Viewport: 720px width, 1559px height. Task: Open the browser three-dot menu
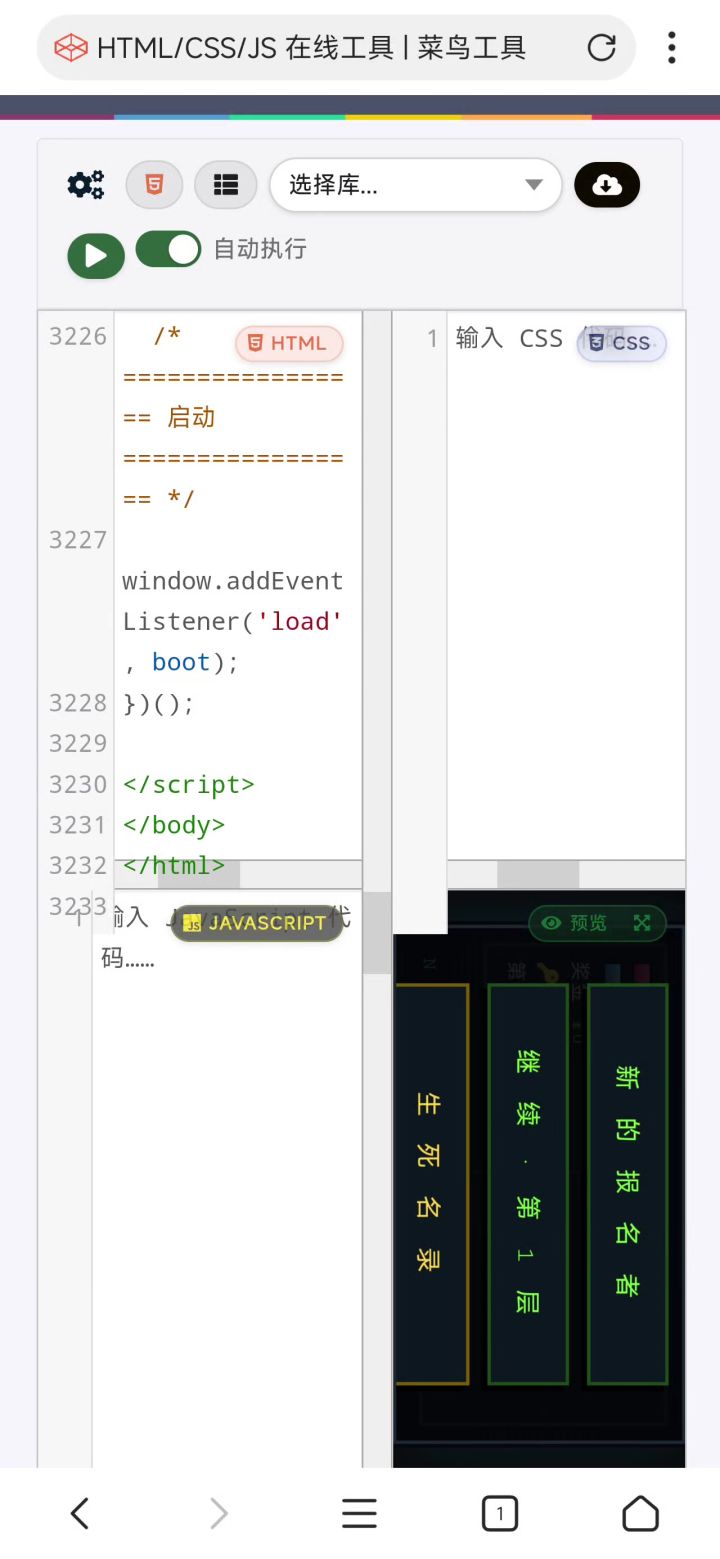tap(672, 47)
